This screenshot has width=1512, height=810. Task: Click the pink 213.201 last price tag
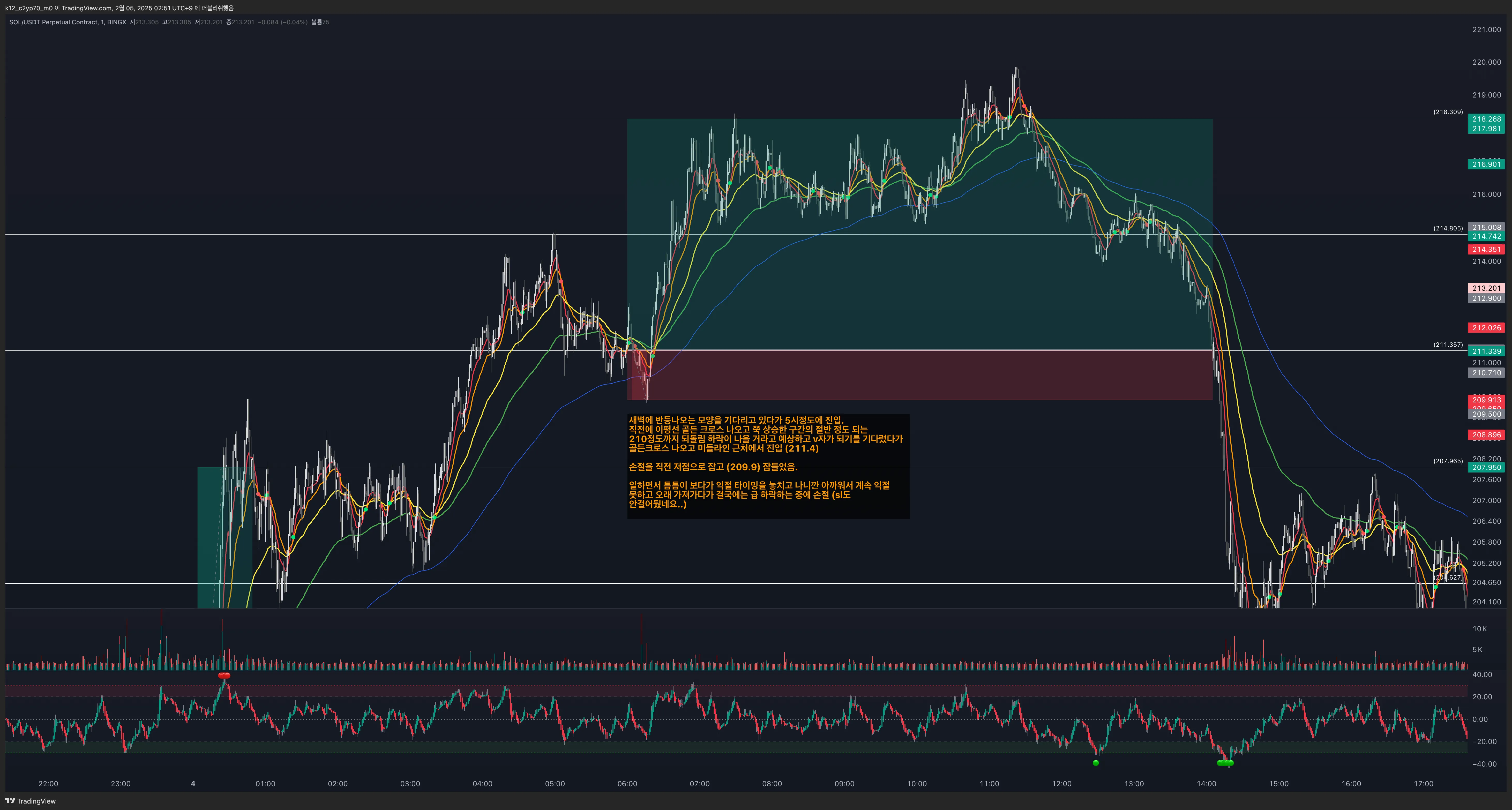coord(1486,288)
